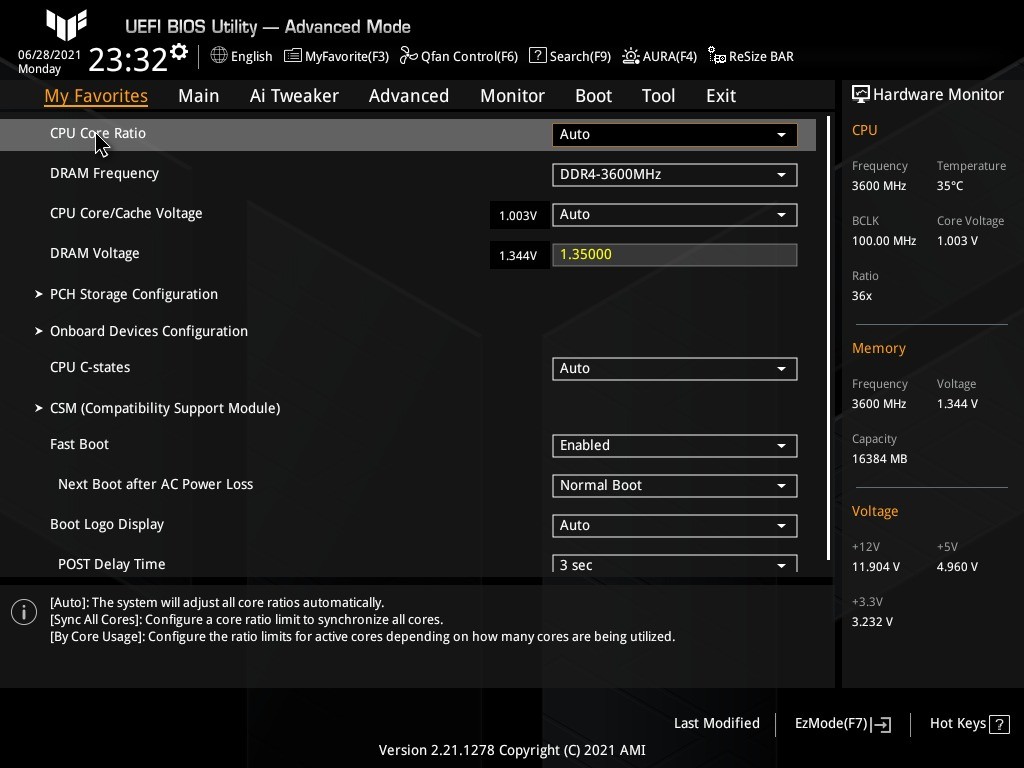Expand CSM (Compatibility Support Module)
The width and height of the screenshot is (1024, 768).
[x=164, y=408]
